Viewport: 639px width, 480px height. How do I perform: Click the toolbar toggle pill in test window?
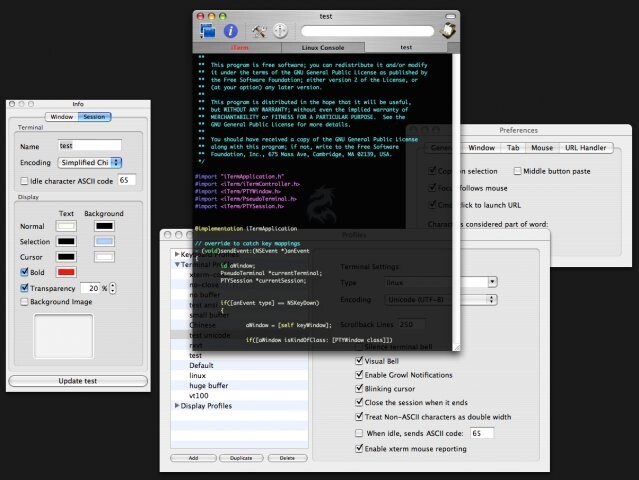tap(450, 16)
